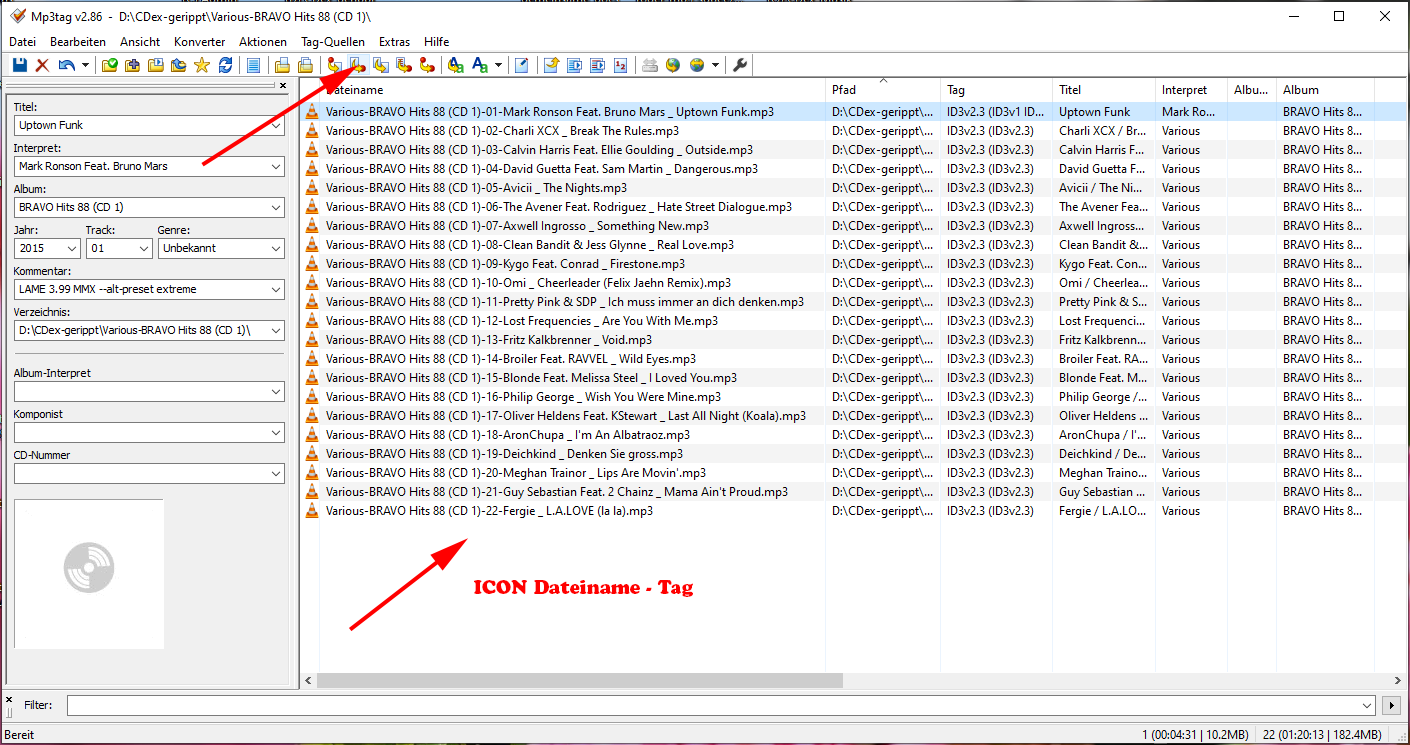Click the horizontal scrollbar of file list
Screen dimensions: 1410x745
580,680
